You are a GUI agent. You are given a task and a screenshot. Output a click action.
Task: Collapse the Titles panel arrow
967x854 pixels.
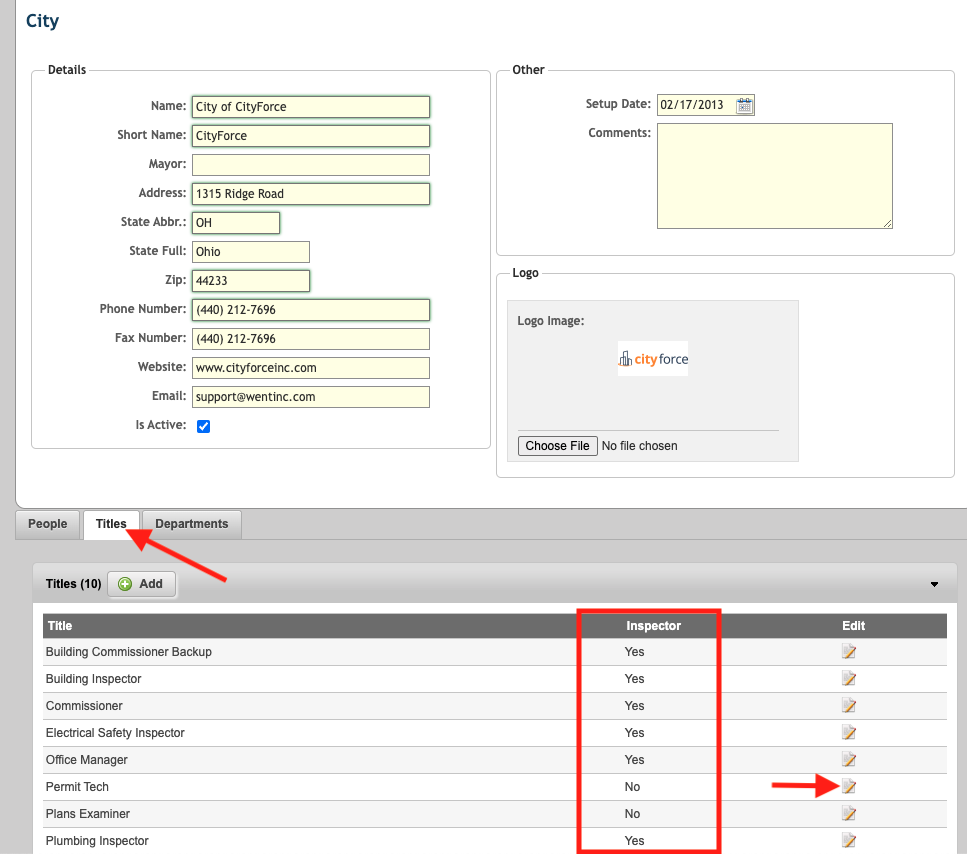934,584
